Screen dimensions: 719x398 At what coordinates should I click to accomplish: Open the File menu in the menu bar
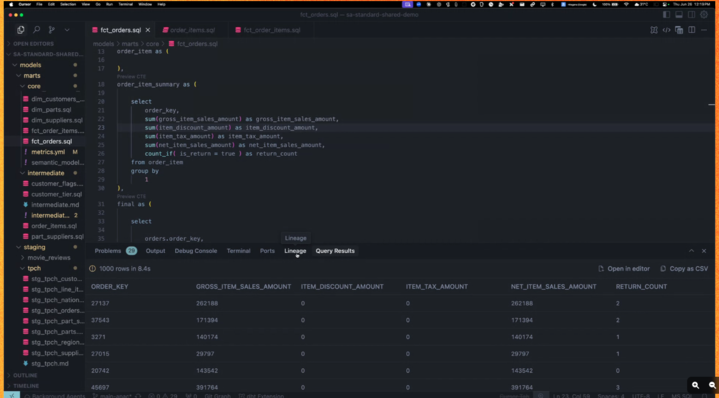[39, 4]
